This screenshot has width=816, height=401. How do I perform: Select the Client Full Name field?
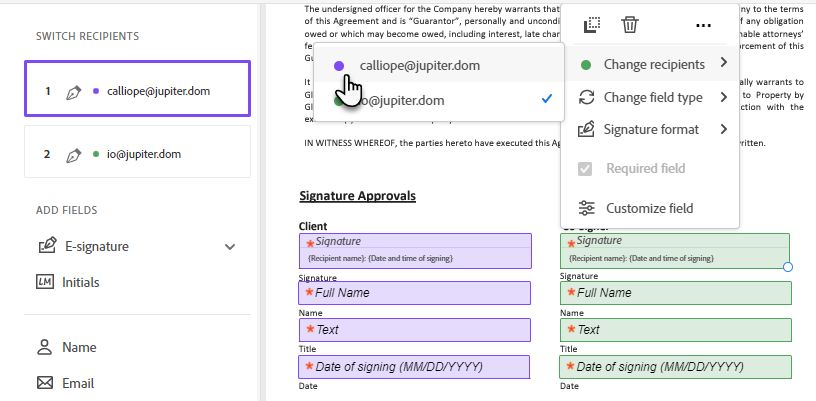click(x=415, y=293)
